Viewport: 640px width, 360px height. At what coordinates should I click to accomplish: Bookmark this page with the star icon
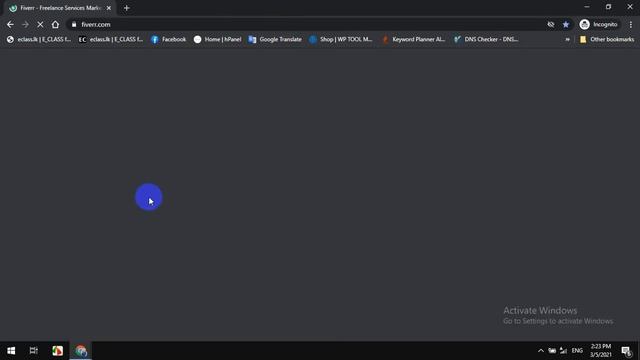point(566,24)
